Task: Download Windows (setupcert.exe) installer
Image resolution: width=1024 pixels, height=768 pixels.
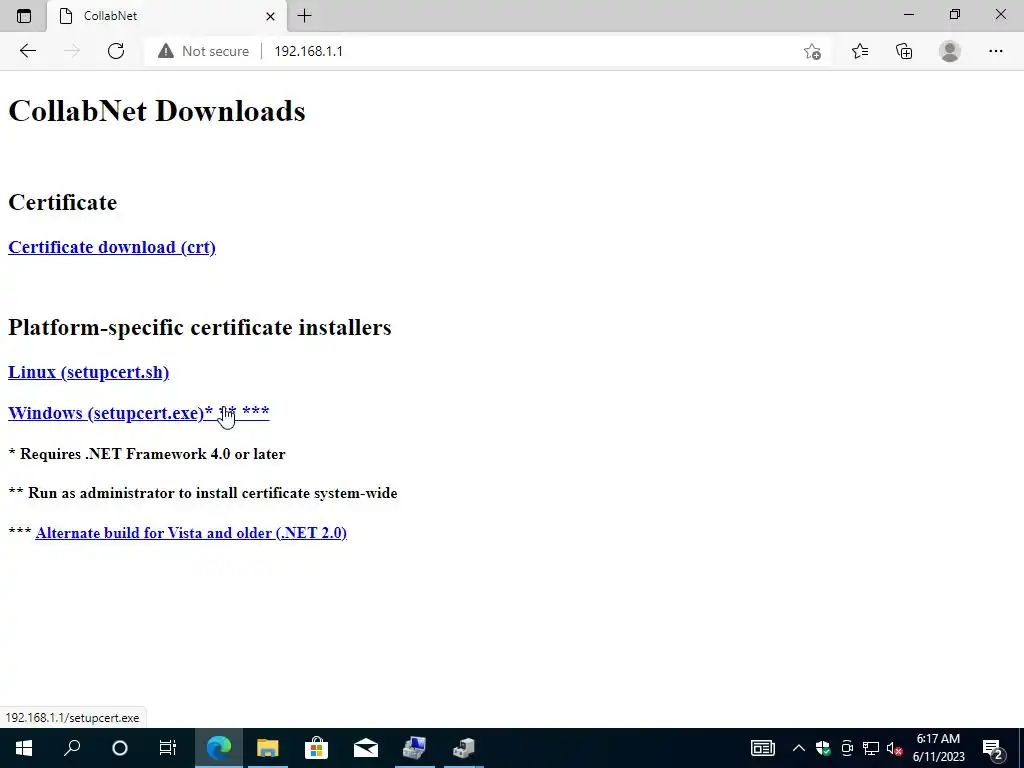Action: (138, 413)
